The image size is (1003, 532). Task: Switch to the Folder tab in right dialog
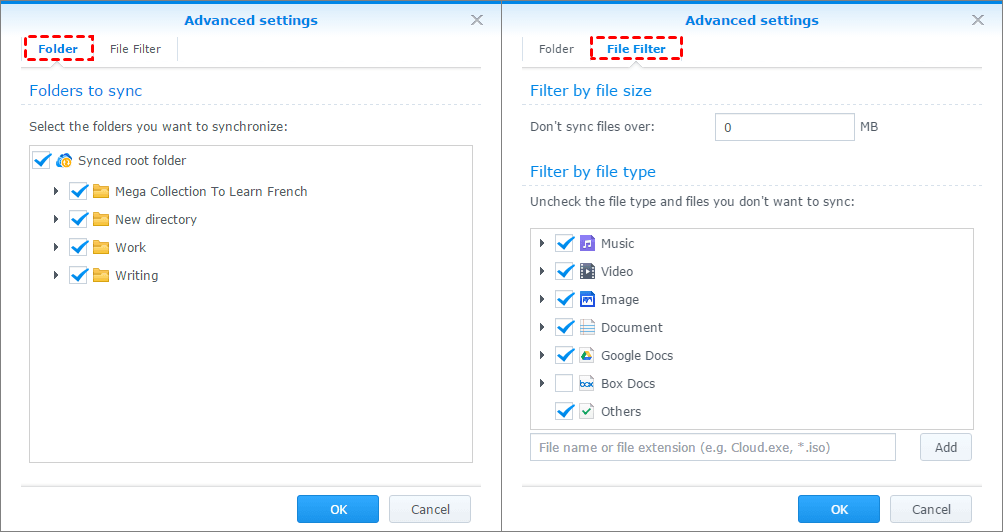pos(556,49)
